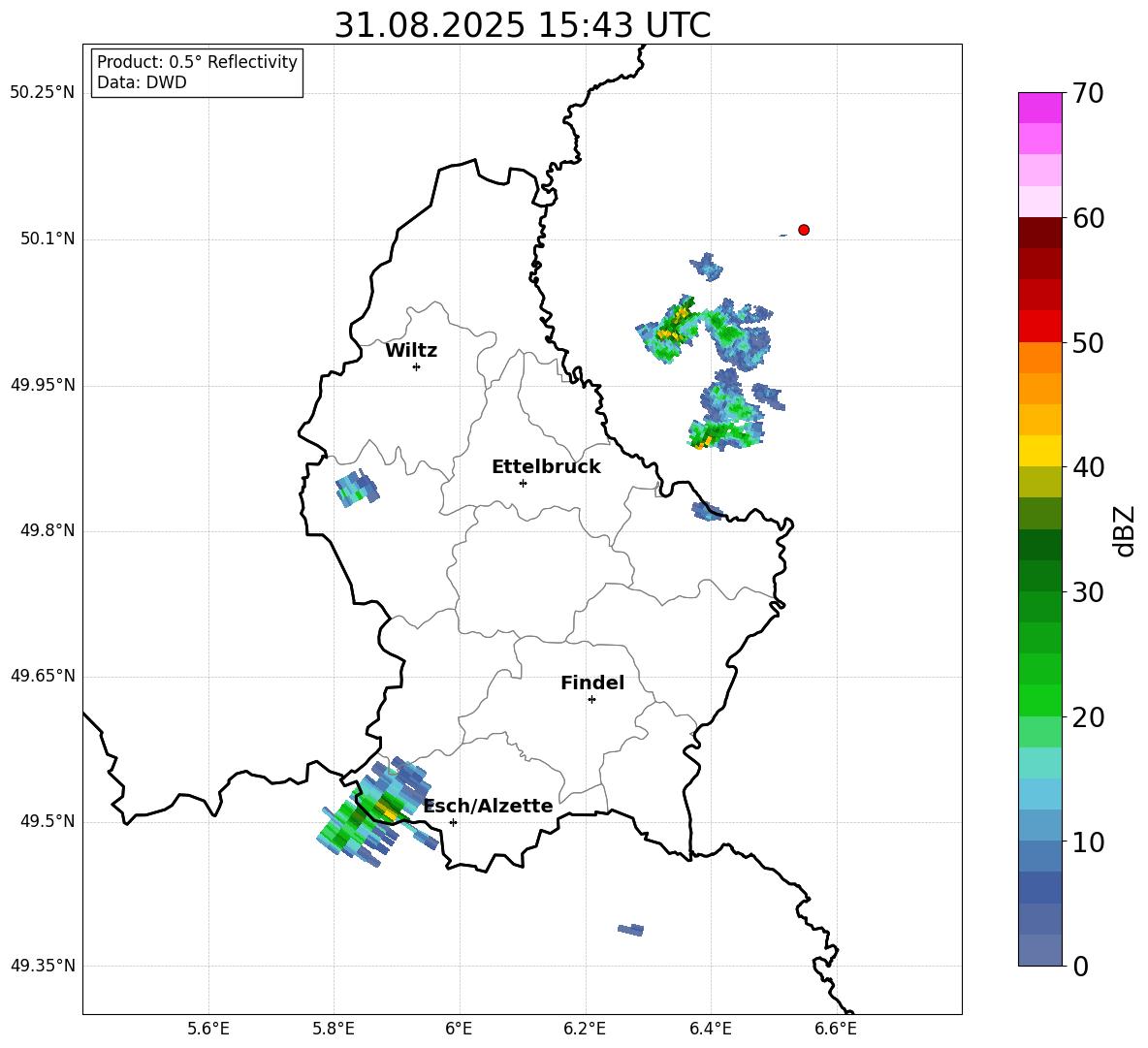This screenshot has width=1148, height=1048.
Task: Click the 'Data: DWD' text
Action: pos(142,82)
